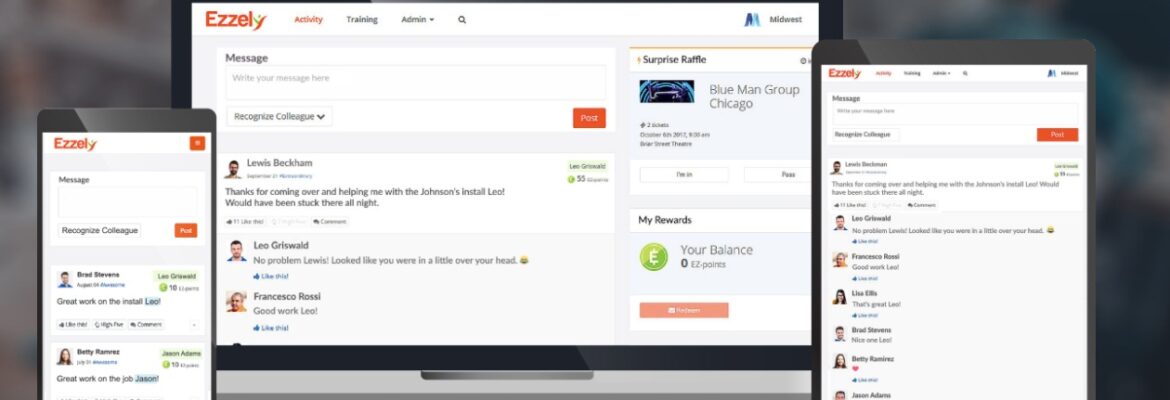Click the 55 EZ-points coin on Lewis Beckham's laptop post
Image resolution: width=1170 pixels, height=400 pixels.
coord(572,179)
